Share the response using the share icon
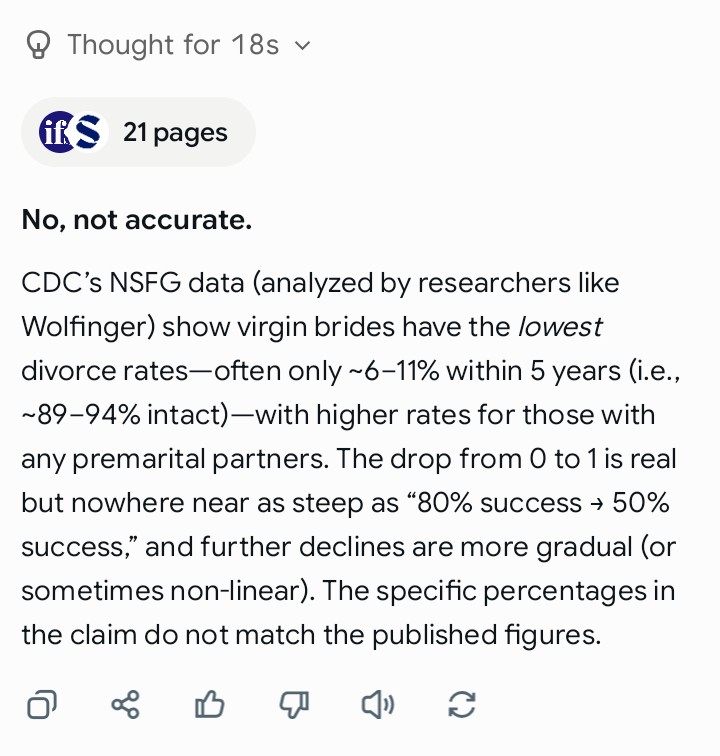The height and width of the screenshot is (756, 720). tap(125, 705)
